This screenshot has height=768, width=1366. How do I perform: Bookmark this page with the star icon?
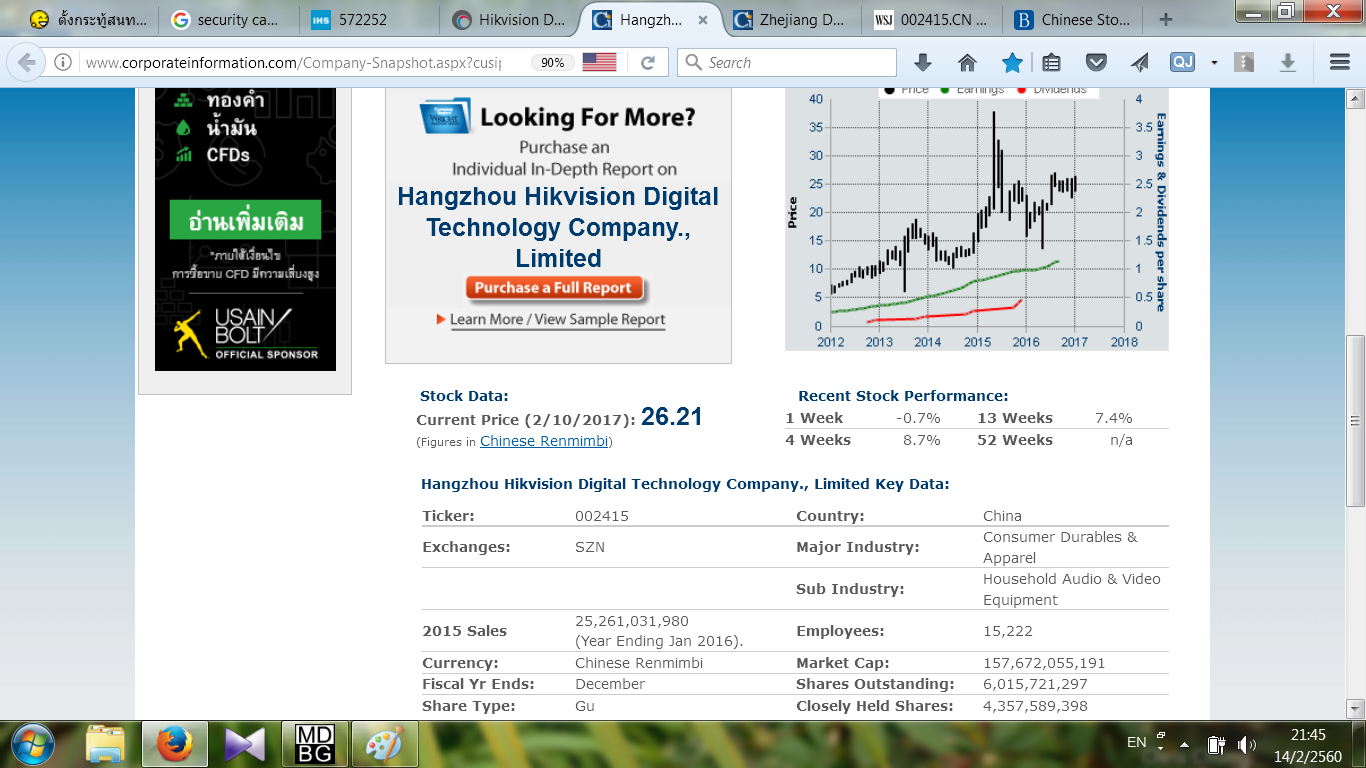1012,62
